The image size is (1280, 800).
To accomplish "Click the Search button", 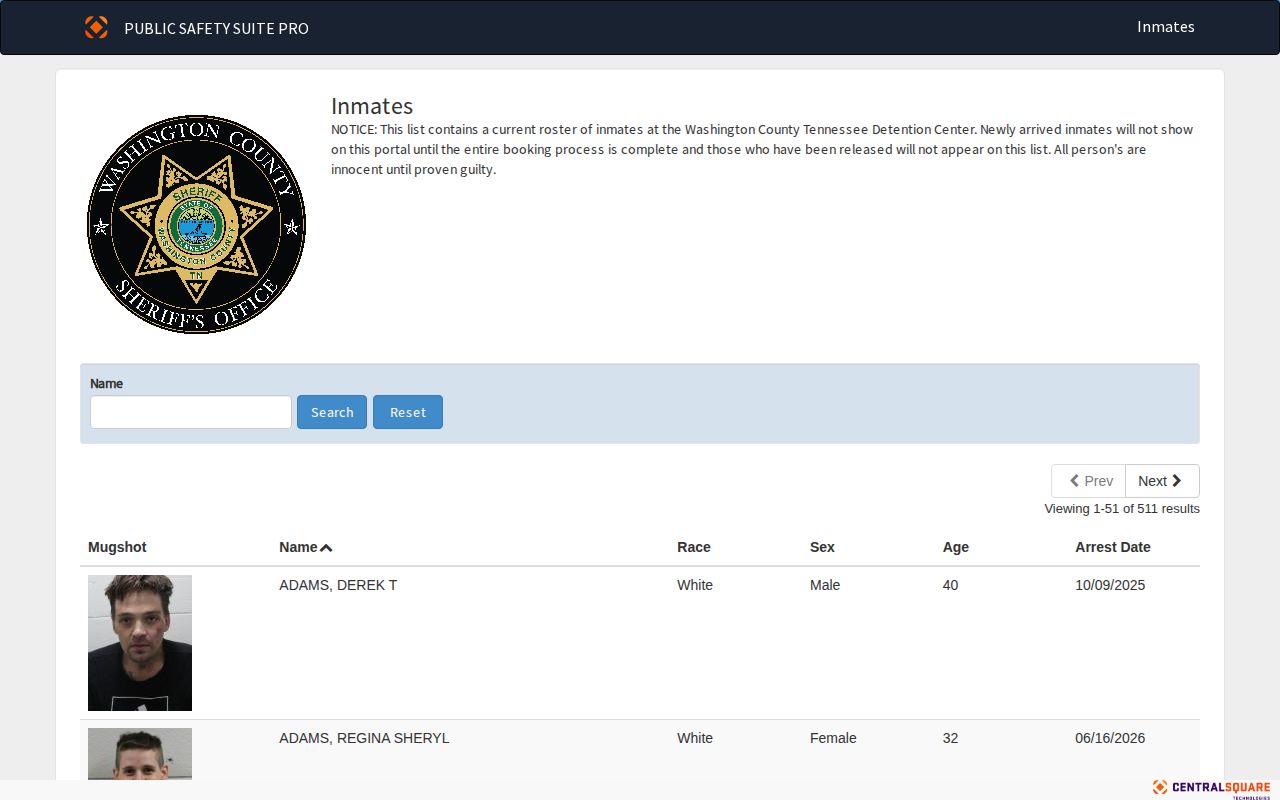I will pyautogui.click(x=332, y=412).
